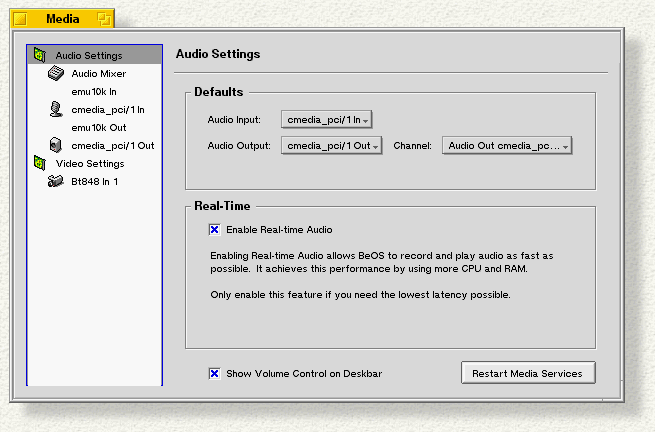Disable the Enable Real-time Audio checkbox
The width and height of the screenshot is (655, 432).
(214, 229)
